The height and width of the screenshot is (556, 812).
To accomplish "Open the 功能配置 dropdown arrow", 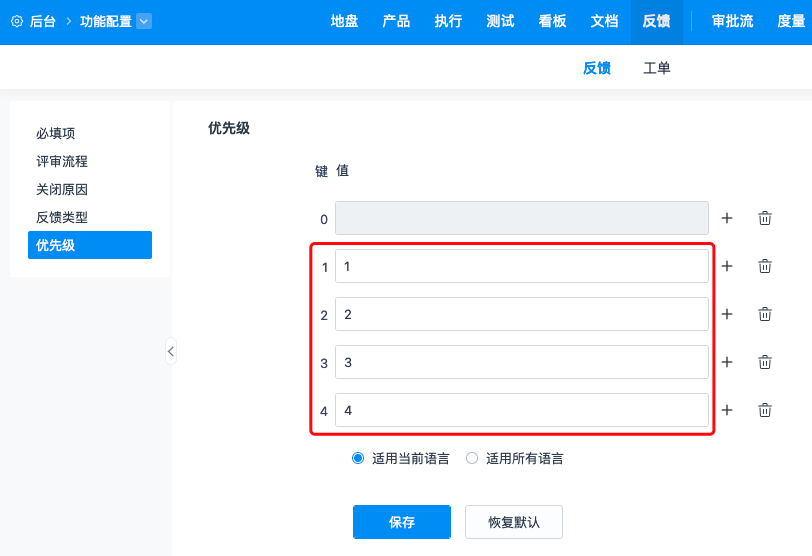I will 143,21.
